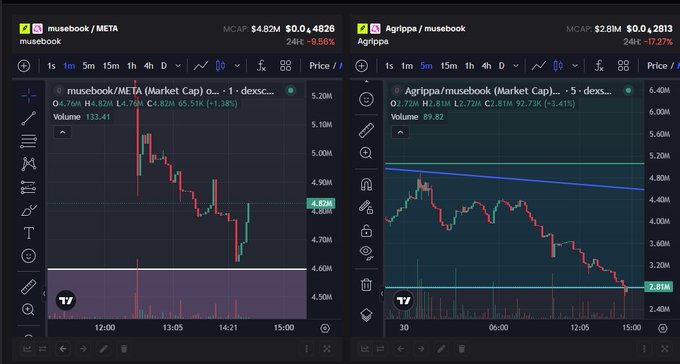This screenshot has width=680, height=364.
Task: Toggle hide all drawings eye in Agrippa chart
Action: coord(366,253)
